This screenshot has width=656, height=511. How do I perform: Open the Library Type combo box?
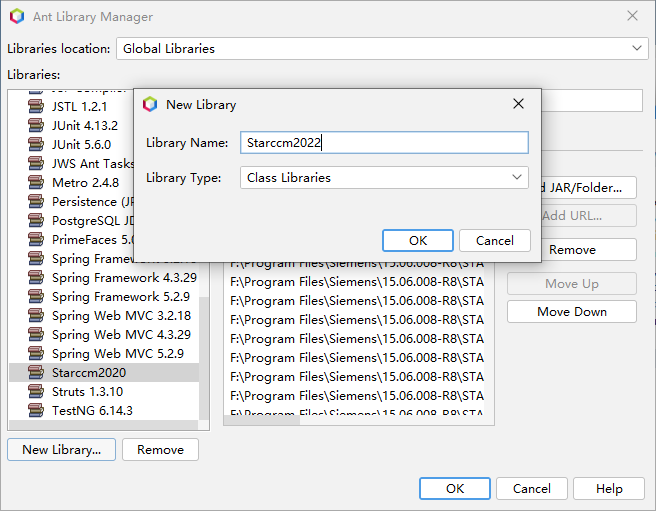click(x=384, y=177)
